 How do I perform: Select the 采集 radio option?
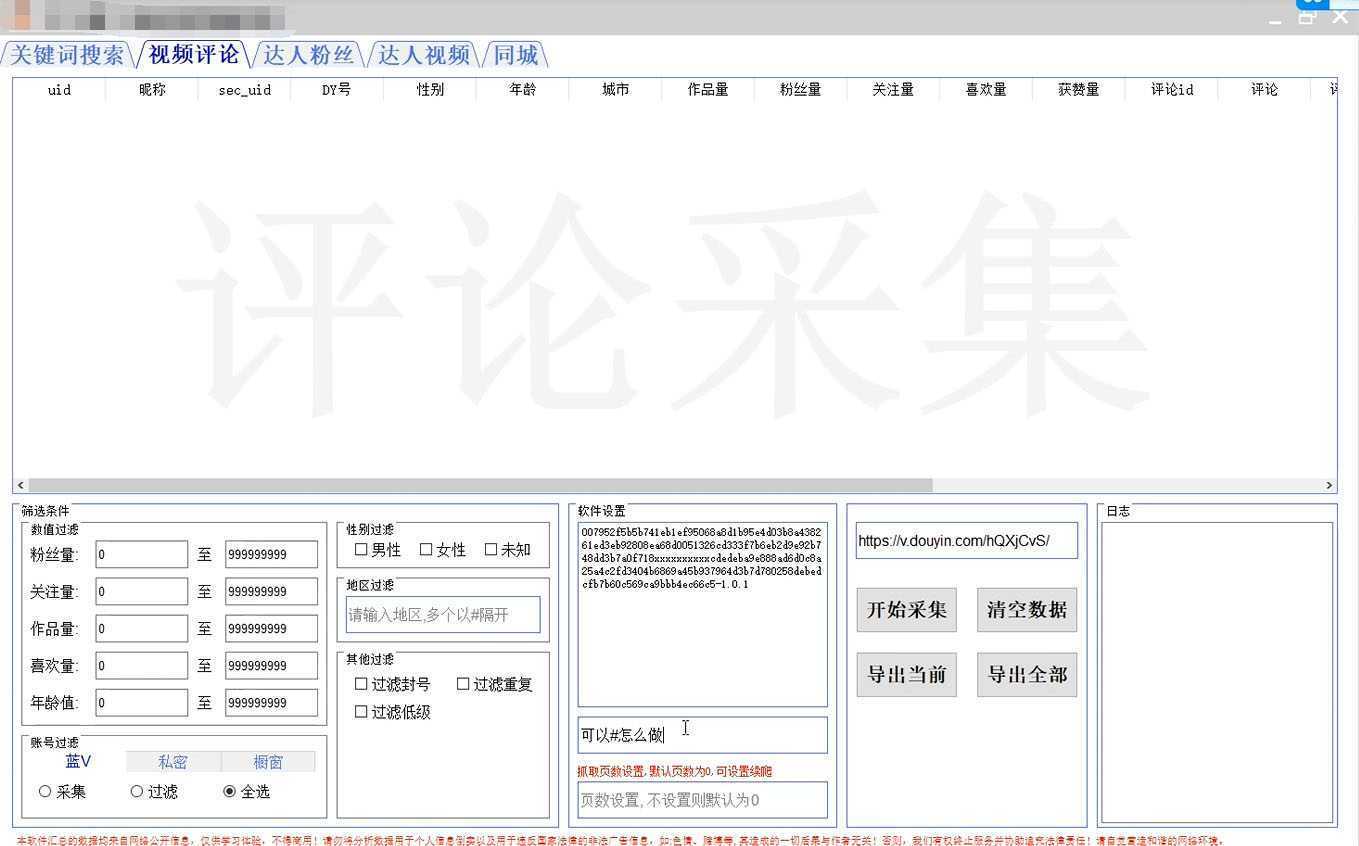pos(45,791)
